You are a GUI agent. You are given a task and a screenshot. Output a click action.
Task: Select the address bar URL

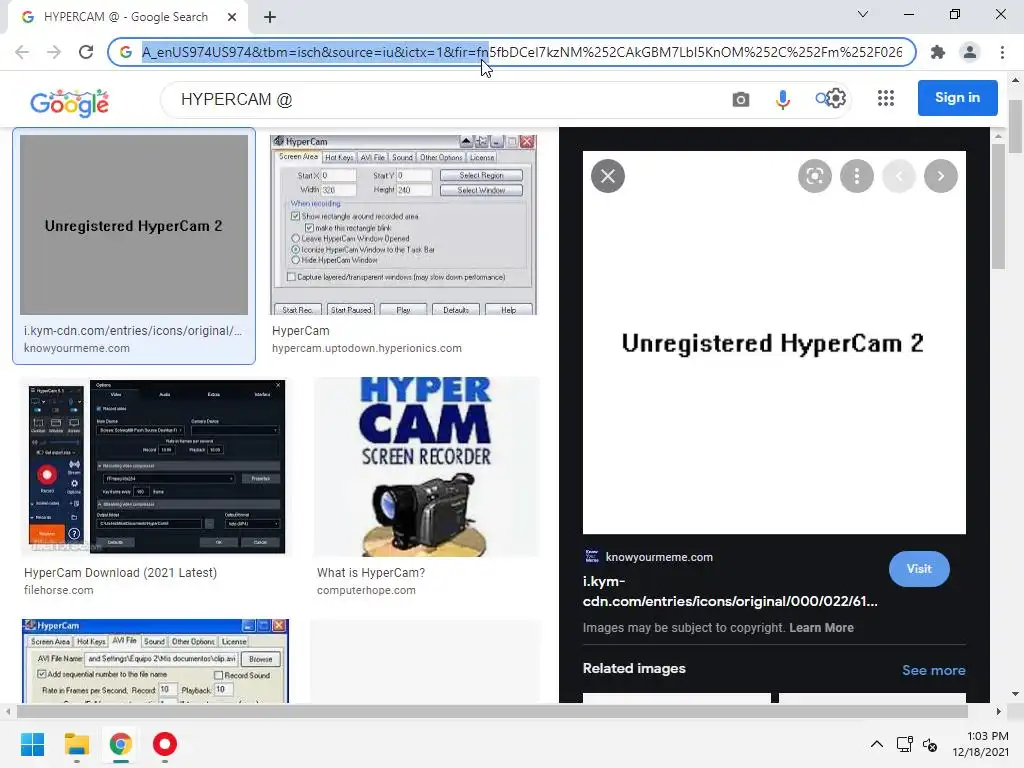coord(522,52)
